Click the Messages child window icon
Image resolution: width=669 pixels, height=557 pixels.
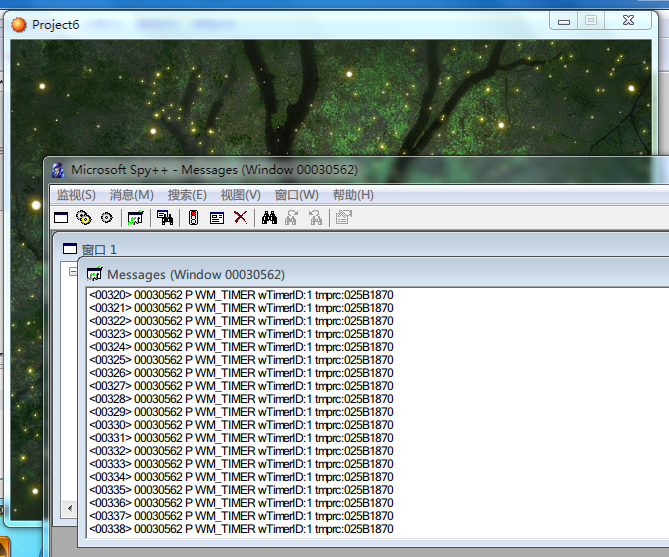pos(95,274)
